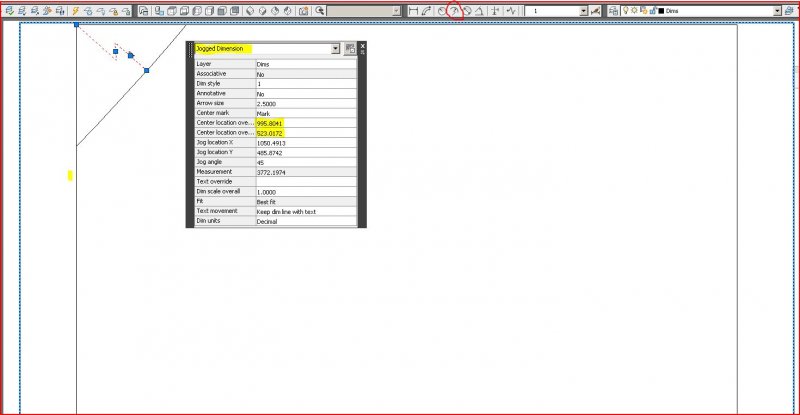Open the Dim style dropdown showing 1
The width and height of the screenshot is (800, 415).
584,11
